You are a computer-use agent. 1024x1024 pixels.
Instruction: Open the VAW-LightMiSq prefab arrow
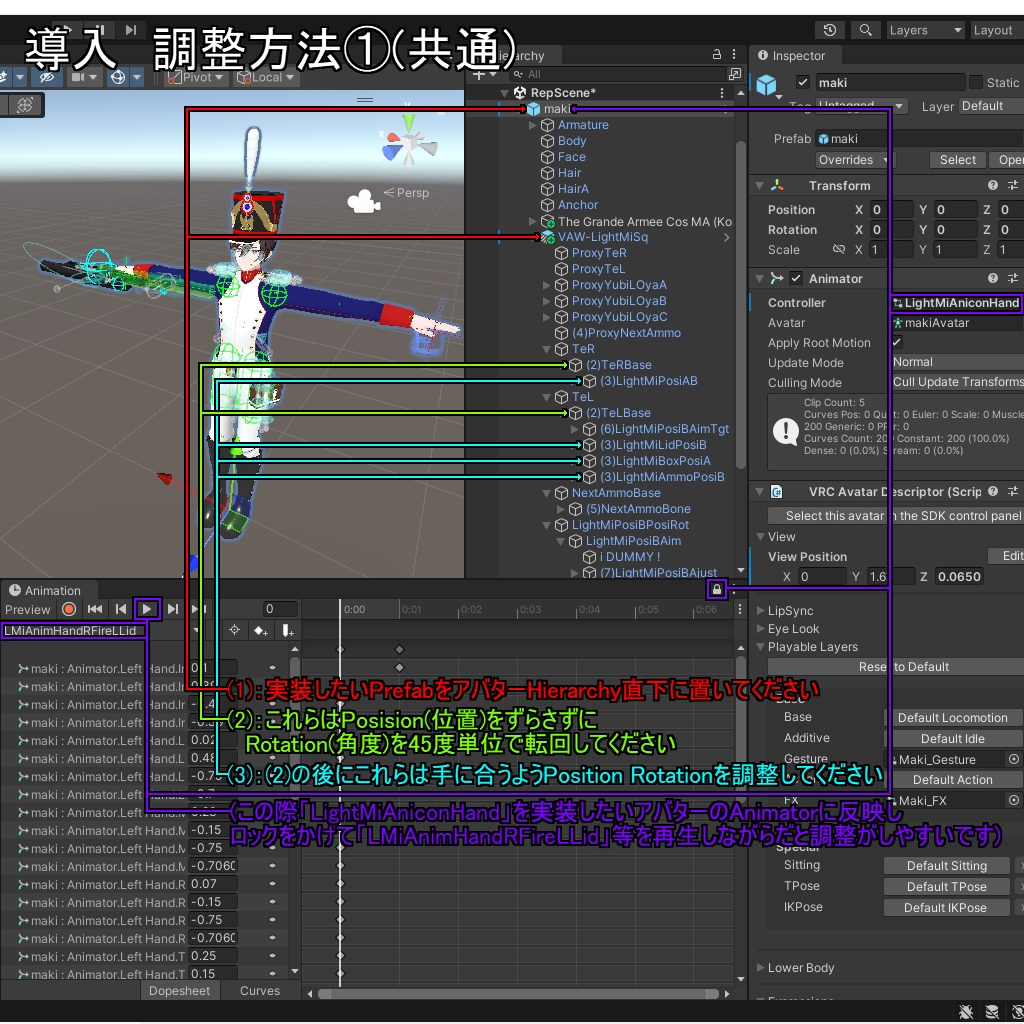click(726, 238)
